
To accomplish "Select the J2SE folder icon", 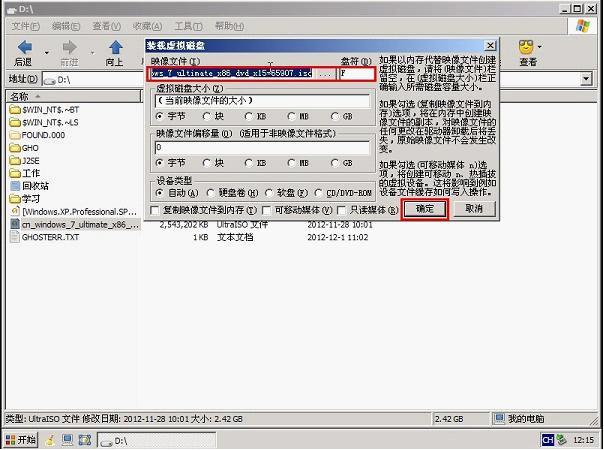I will (15, 161).
